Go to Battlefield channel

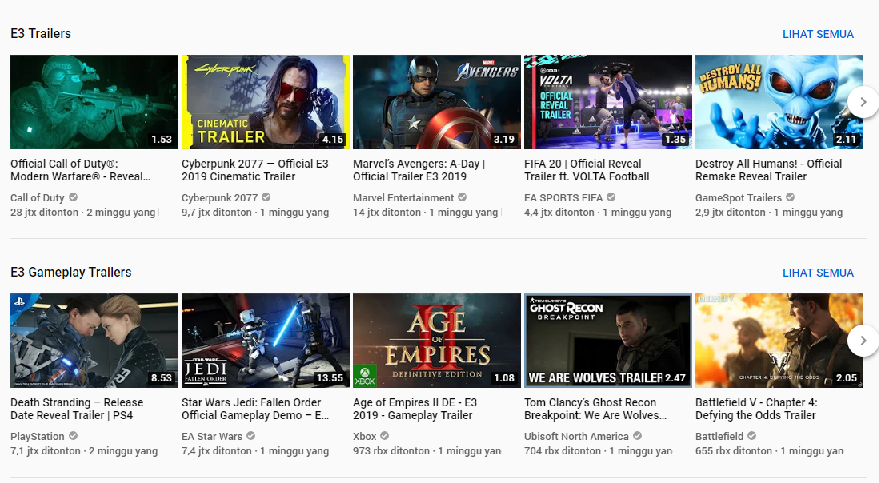(x=719, y=436)
